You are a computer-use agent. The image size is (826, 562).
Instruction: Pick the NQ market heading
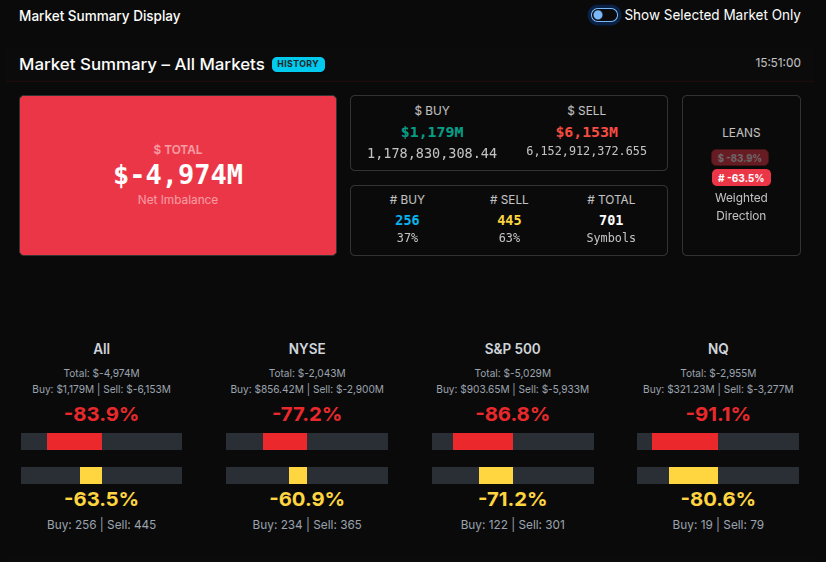[718, 349]
